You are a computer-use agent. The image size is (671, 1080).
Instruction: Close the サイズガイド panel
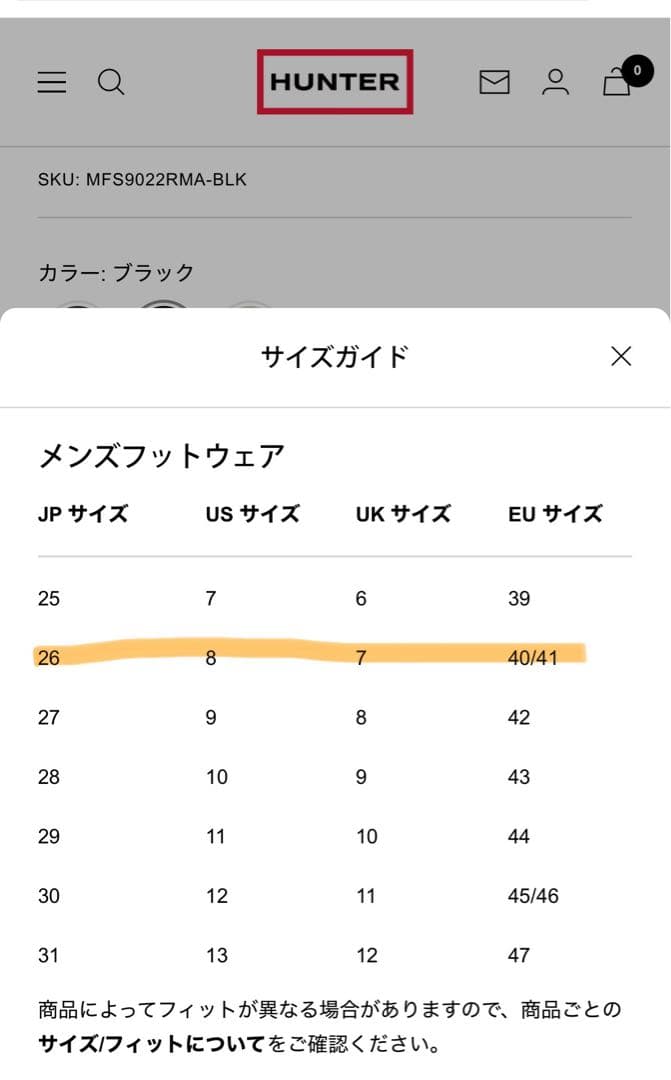click(621, 356)
